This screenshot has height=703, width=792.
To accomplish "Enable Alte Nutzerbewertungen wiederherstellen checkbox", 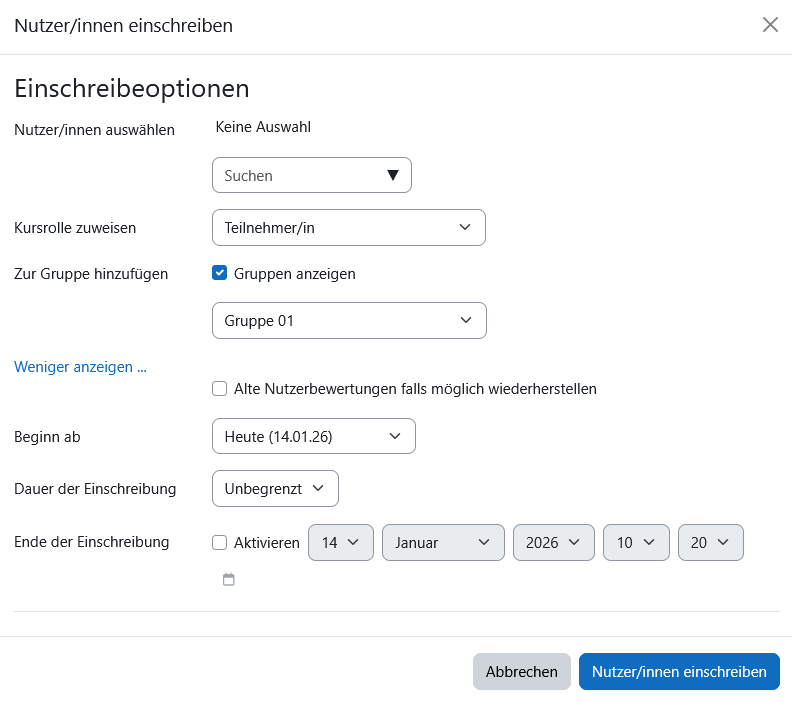I will click(219, 389).
